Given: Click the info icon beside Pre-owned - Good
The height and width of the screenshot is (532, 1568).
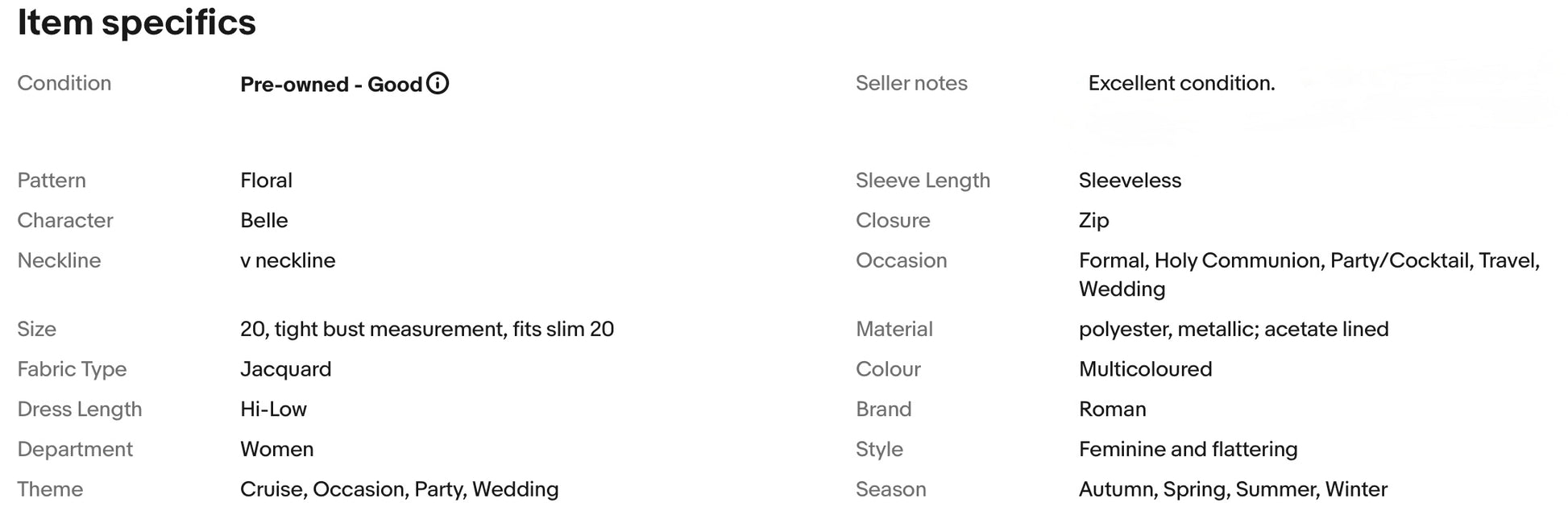Looking at the screenshot, I should coord(438,83).
